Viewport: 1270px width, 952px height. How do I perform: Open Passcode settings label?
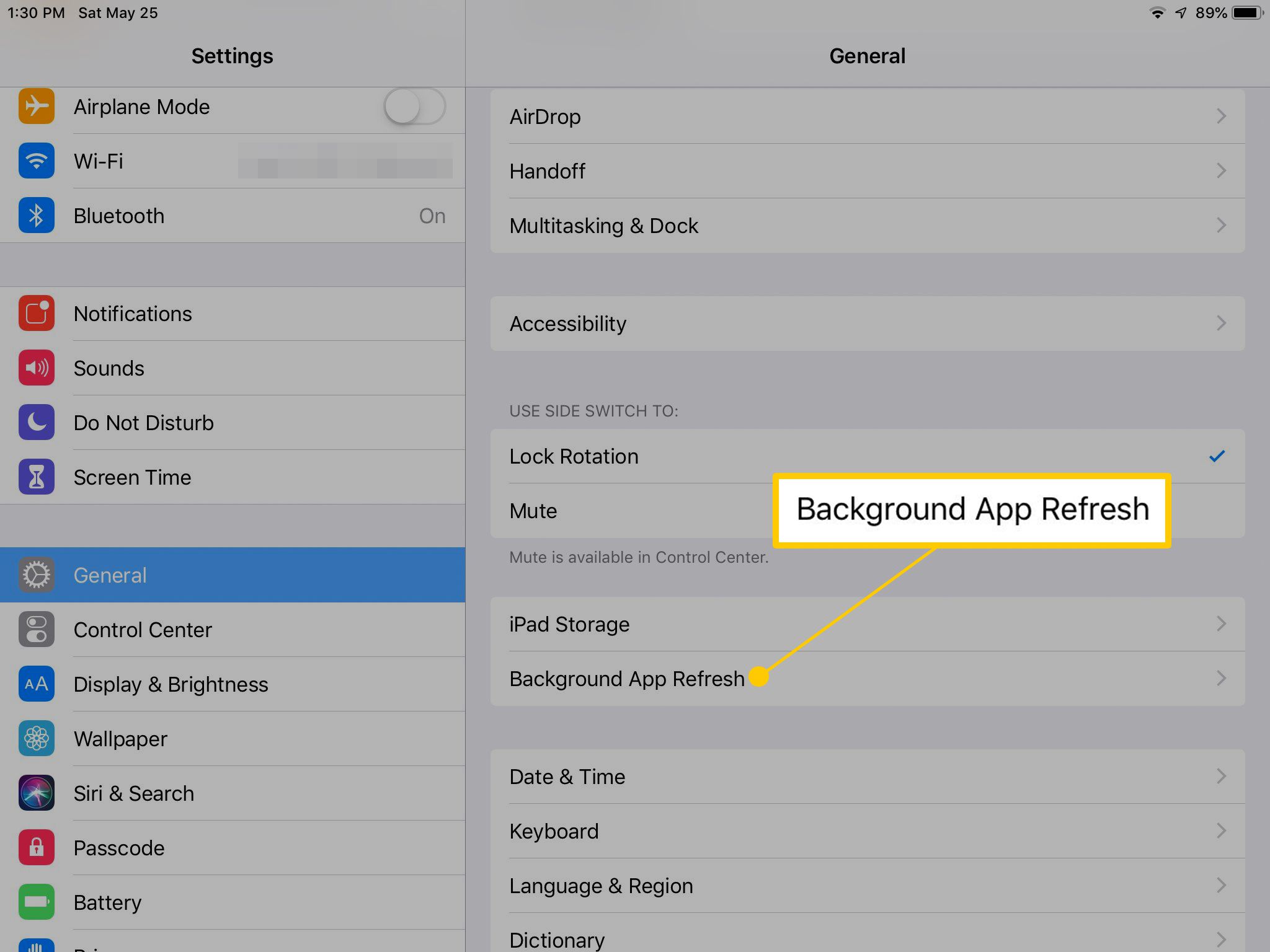[x=119, y=848]
